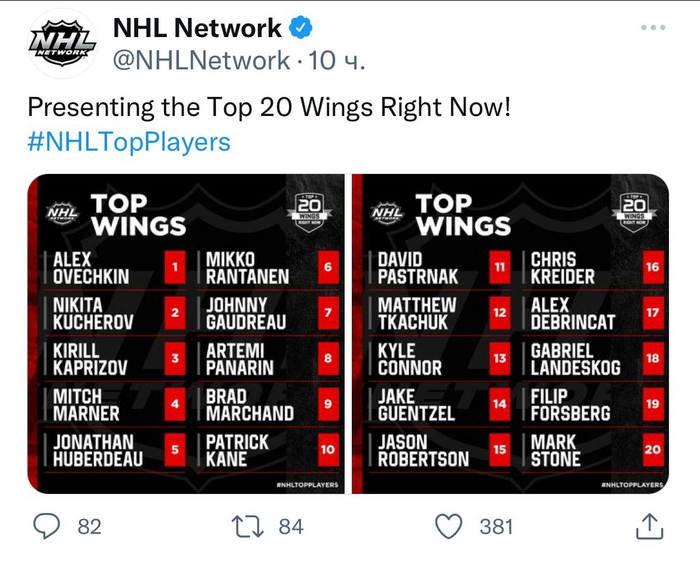Image resolution: width=700 pixels, height=568 pixels.
Task: Open the right Top Wings image
Action: coord(510,333)
